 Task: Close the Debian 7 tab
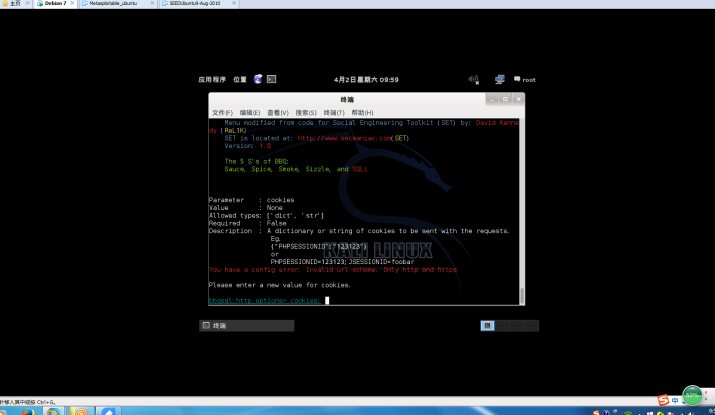(72, 3)
